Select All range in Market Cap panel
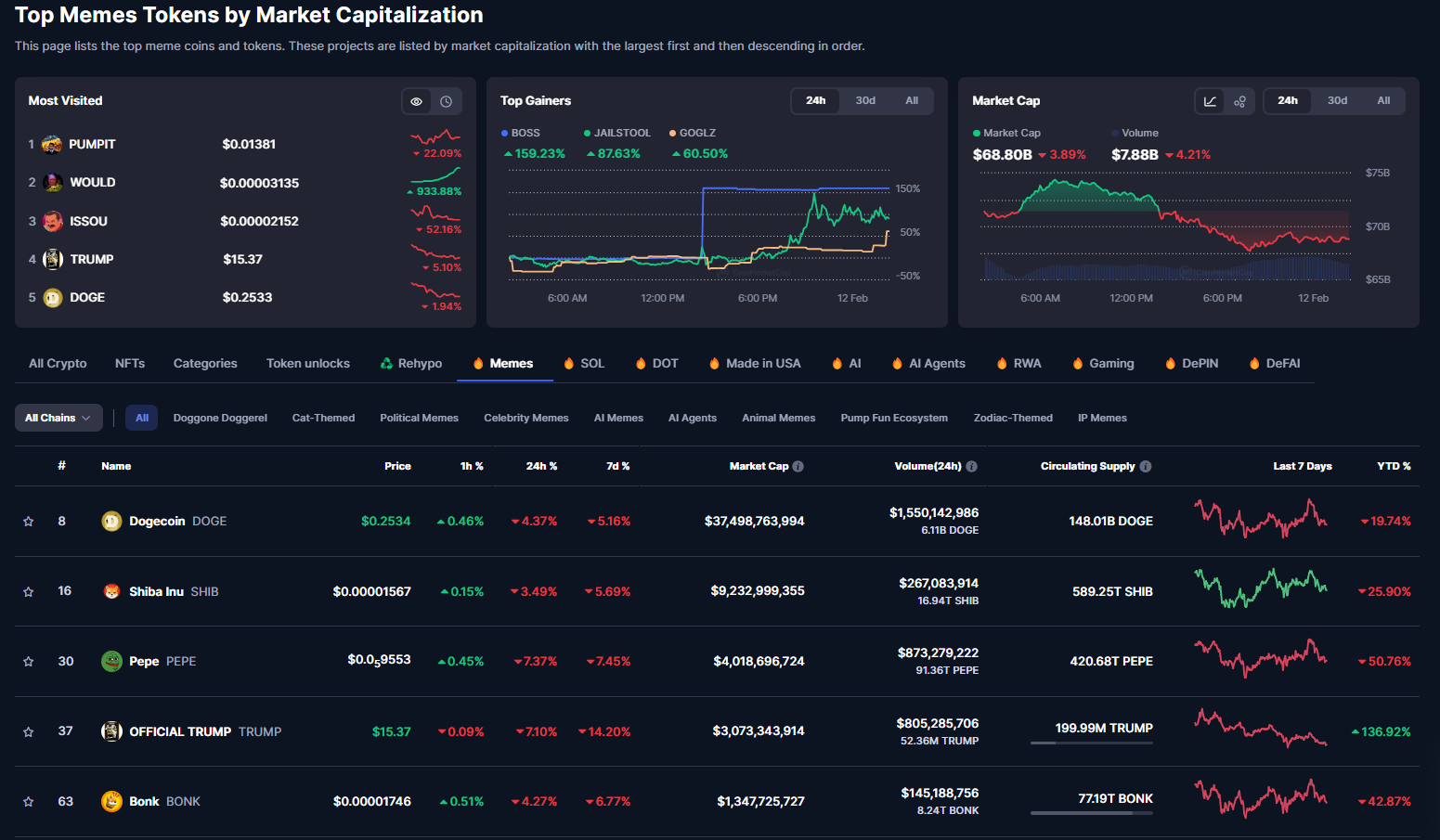 coord(1383,101)
